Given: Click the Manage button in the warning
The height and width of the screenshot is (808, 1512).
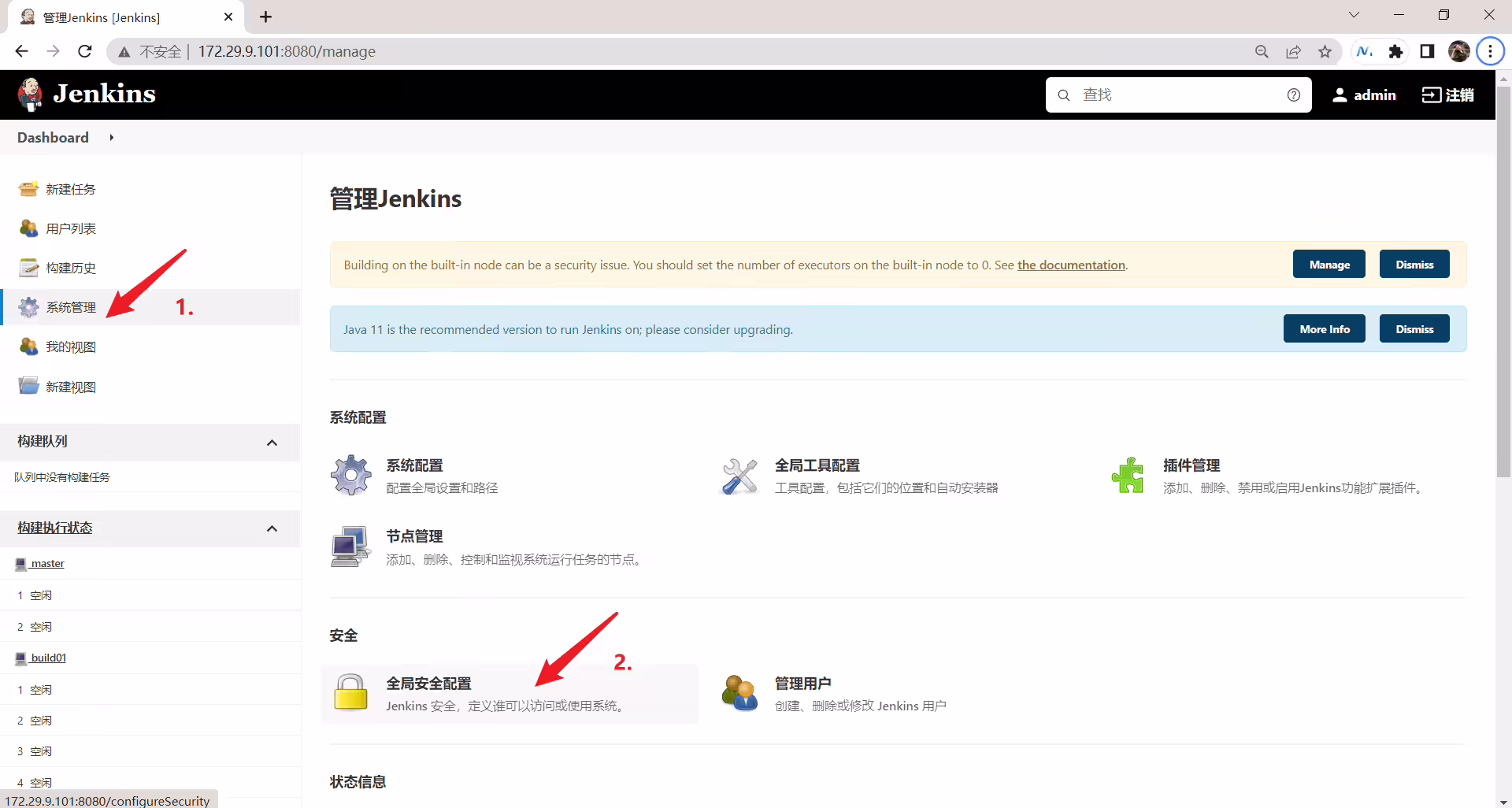Looking at the screenshot, I should pos(1329,265).
